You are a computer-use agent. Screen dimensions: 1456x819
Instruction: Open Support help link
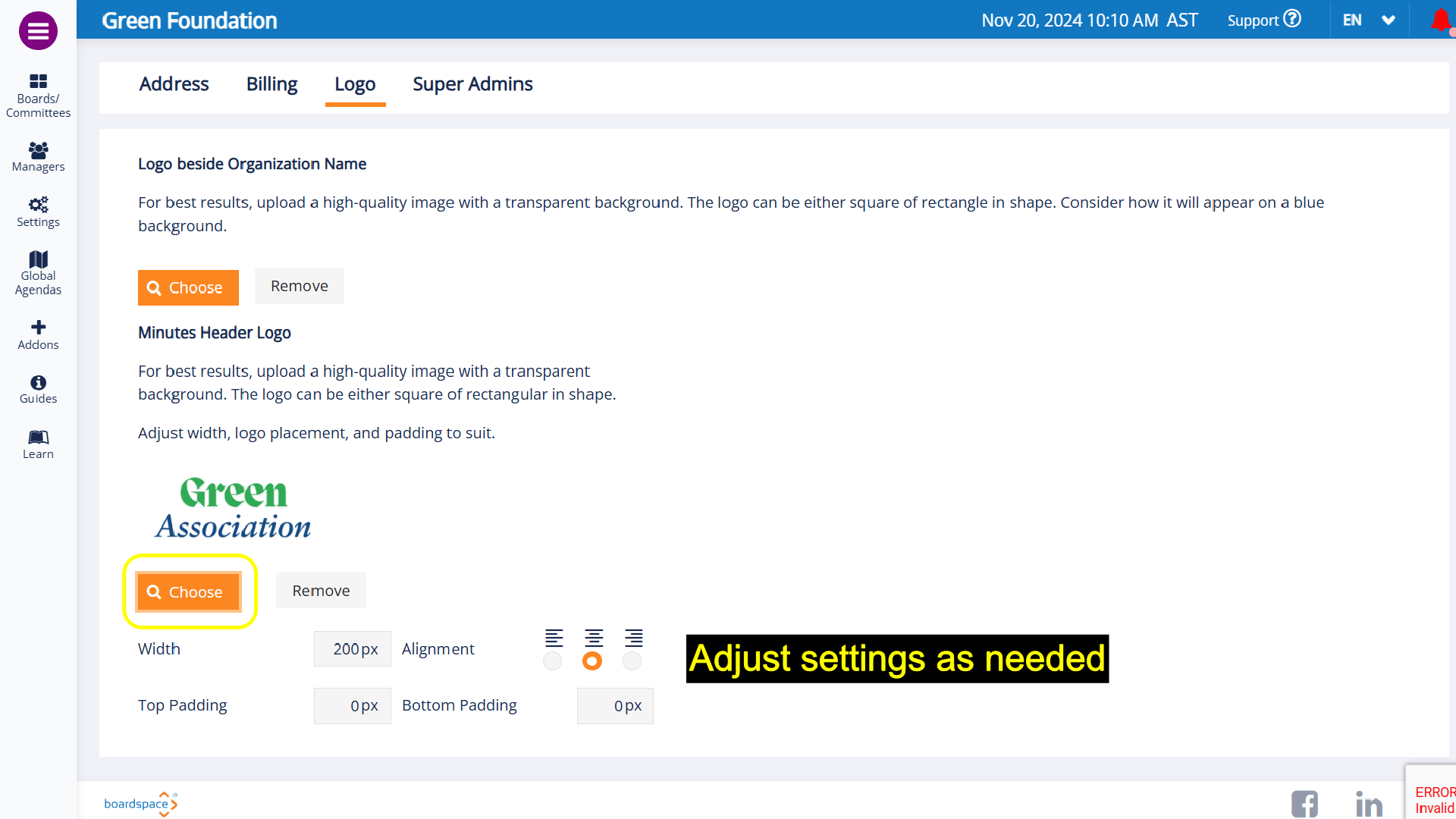1263,20
